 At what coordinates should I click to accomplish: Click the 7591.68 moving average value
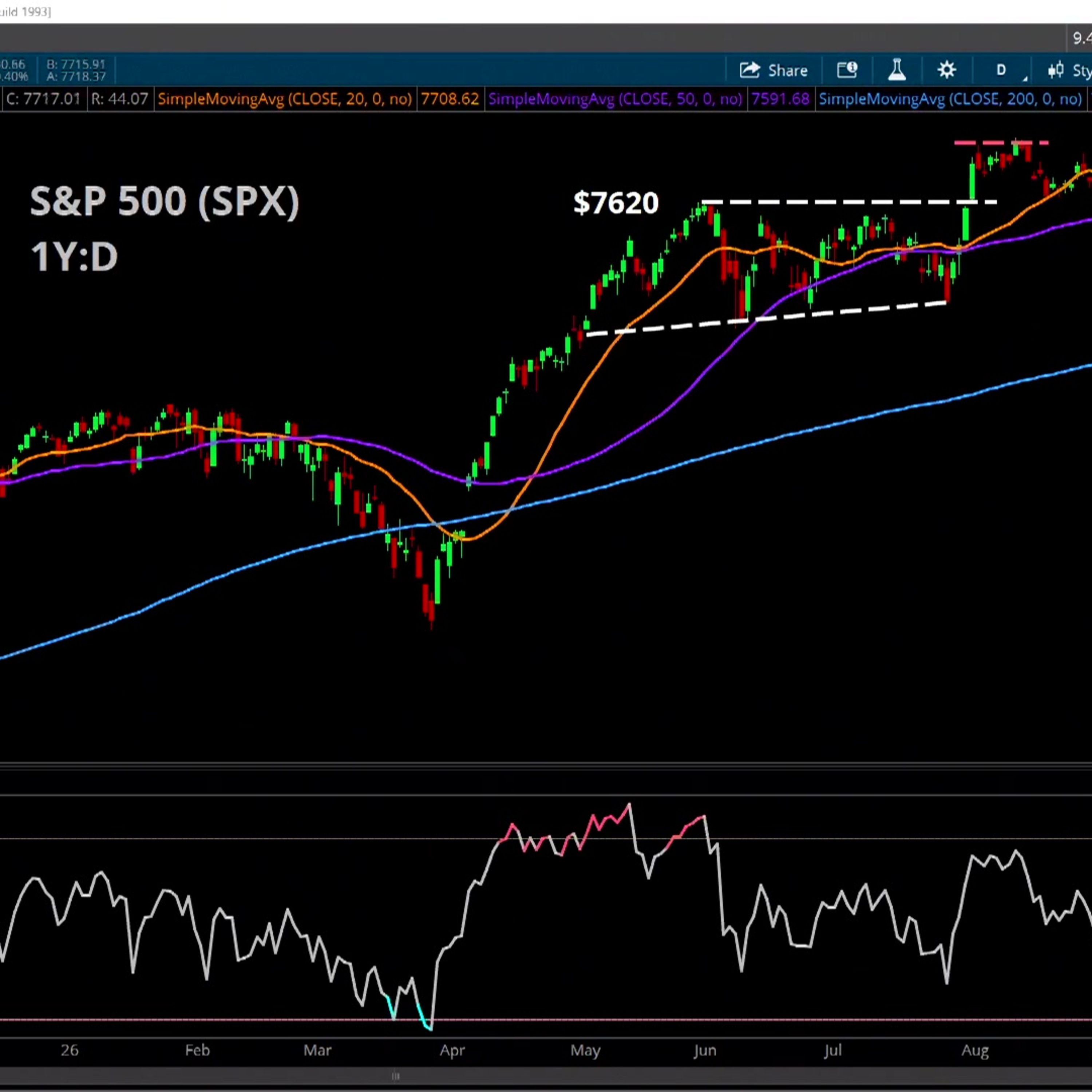point(780,99)
